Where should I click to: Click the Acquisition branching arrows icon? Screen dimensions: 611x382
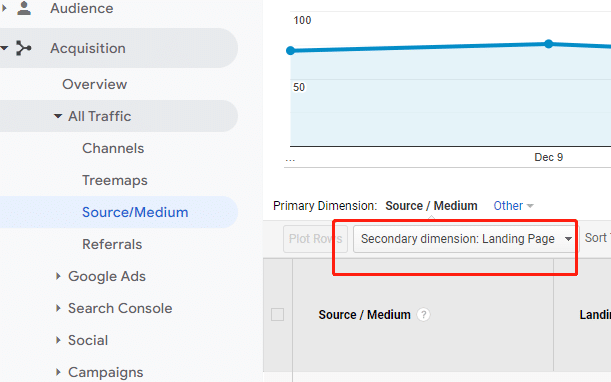pyautogui.click(x=23, y=48)
